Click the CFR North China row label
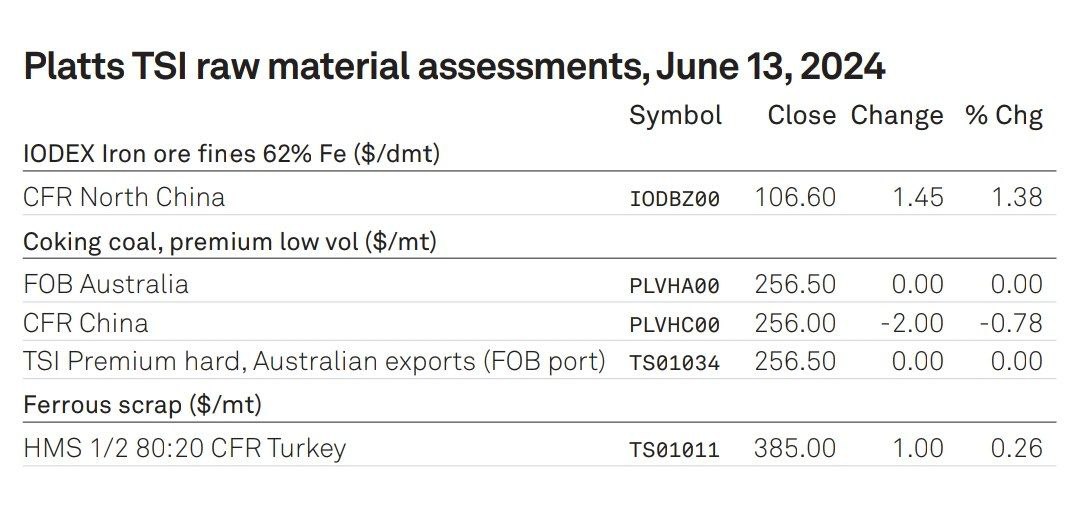Viewport: 1080px width, 514px height. (x=124, y=197)
